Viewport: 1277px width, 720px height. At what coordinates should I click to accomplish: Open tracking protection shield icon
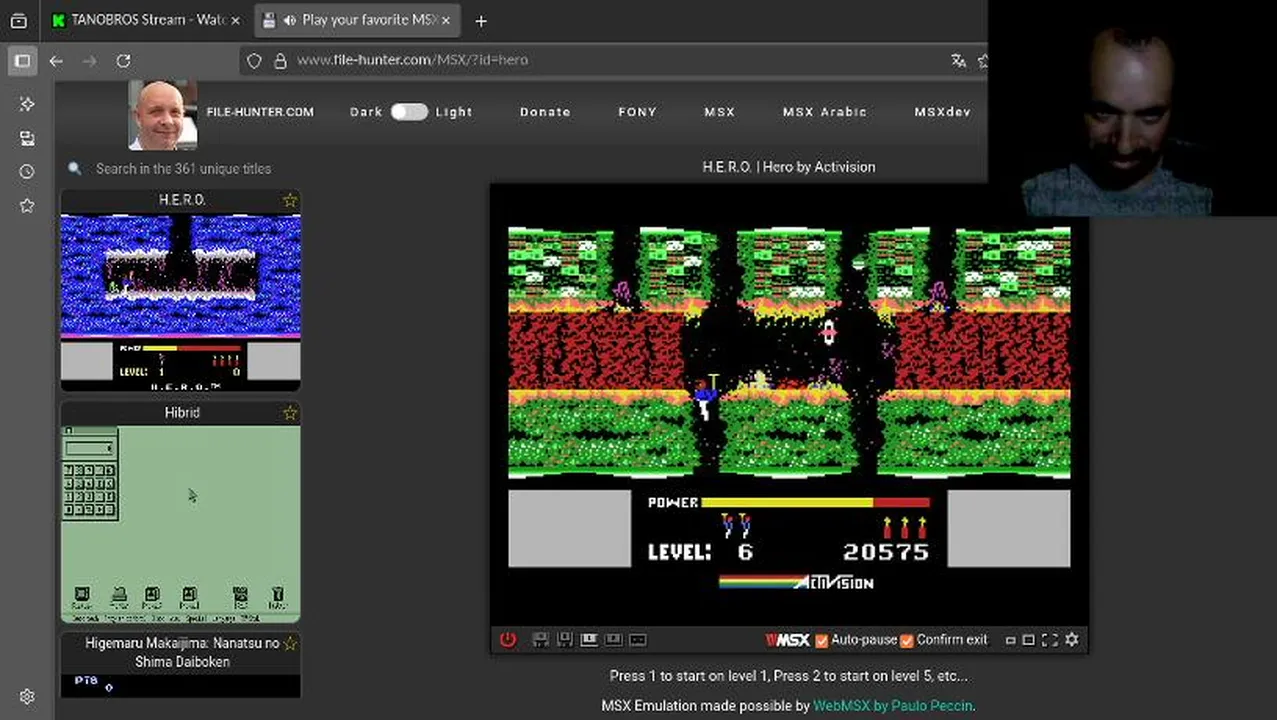coord(254,61)
